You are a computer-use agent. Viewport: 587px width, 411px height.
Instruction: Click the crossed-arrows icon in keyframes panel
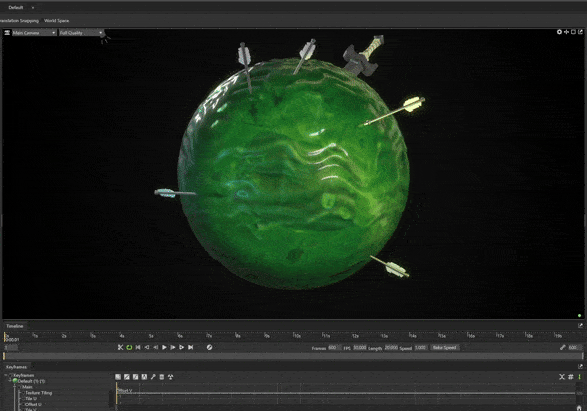[562, 377]
